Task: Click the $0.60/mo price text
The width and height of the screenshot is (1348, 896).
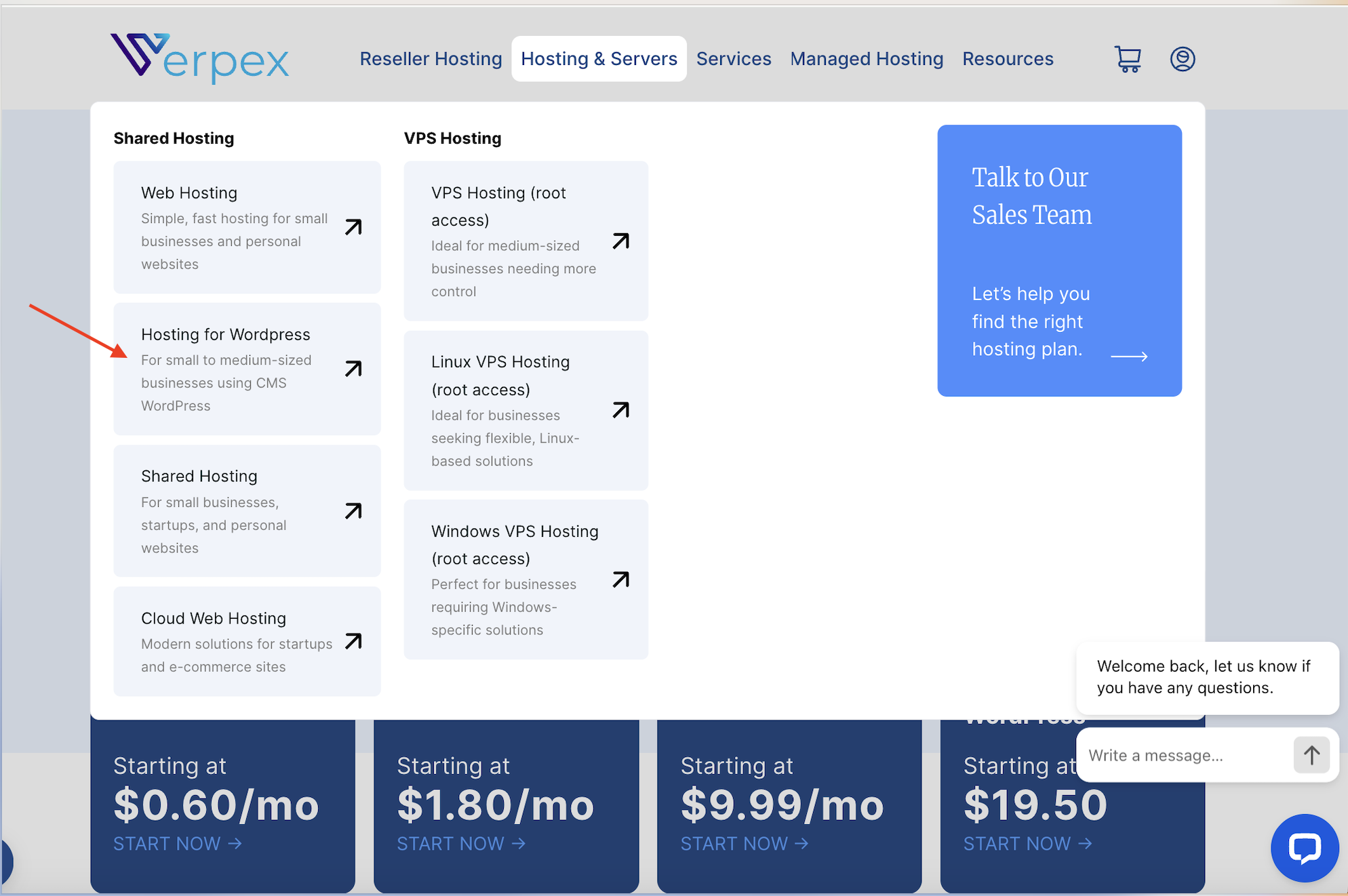Action: point(216,805)
